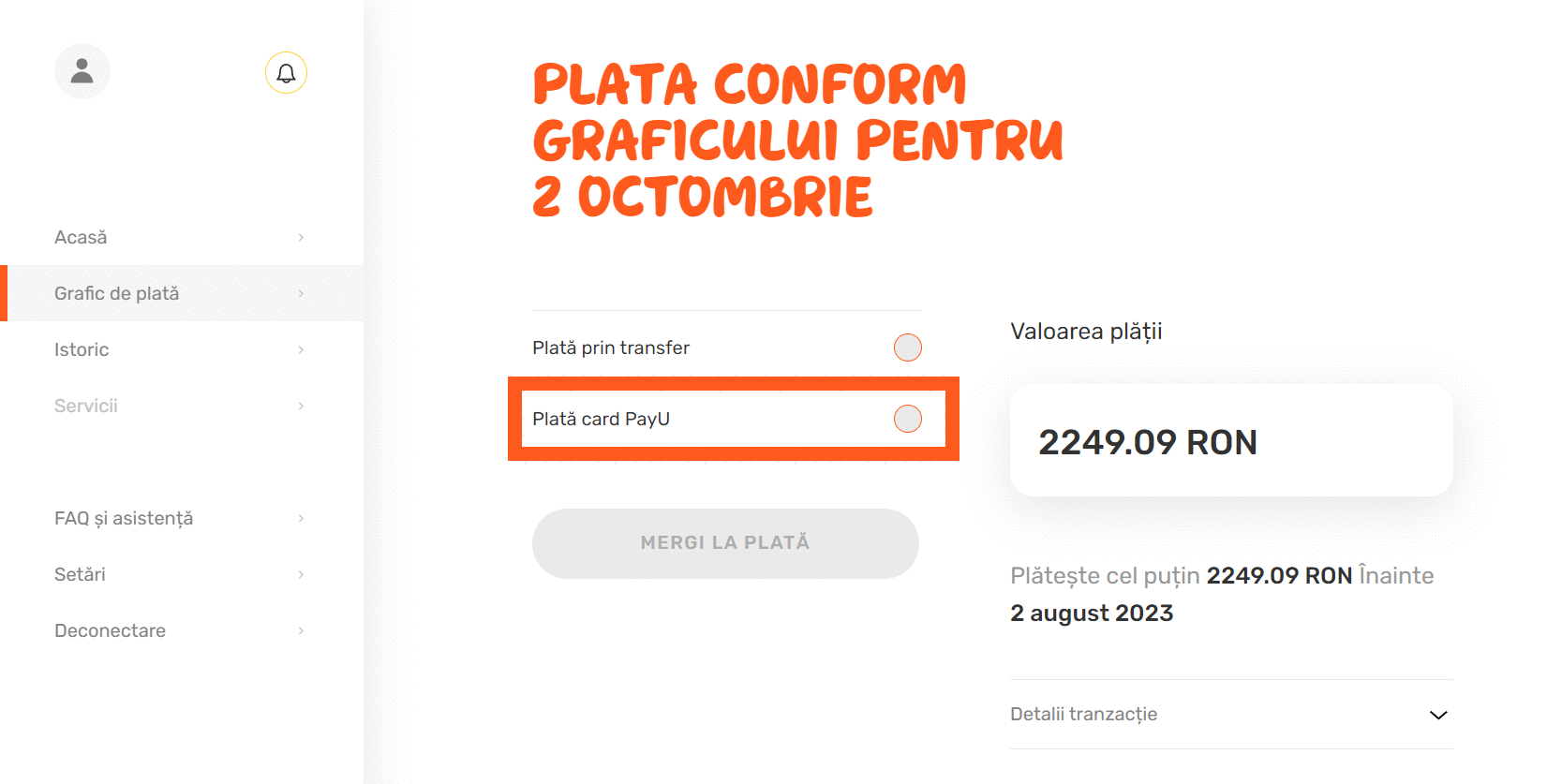Open the Acasă menu item
This screenshot has height=784, width=1562.
coord(81,237)
